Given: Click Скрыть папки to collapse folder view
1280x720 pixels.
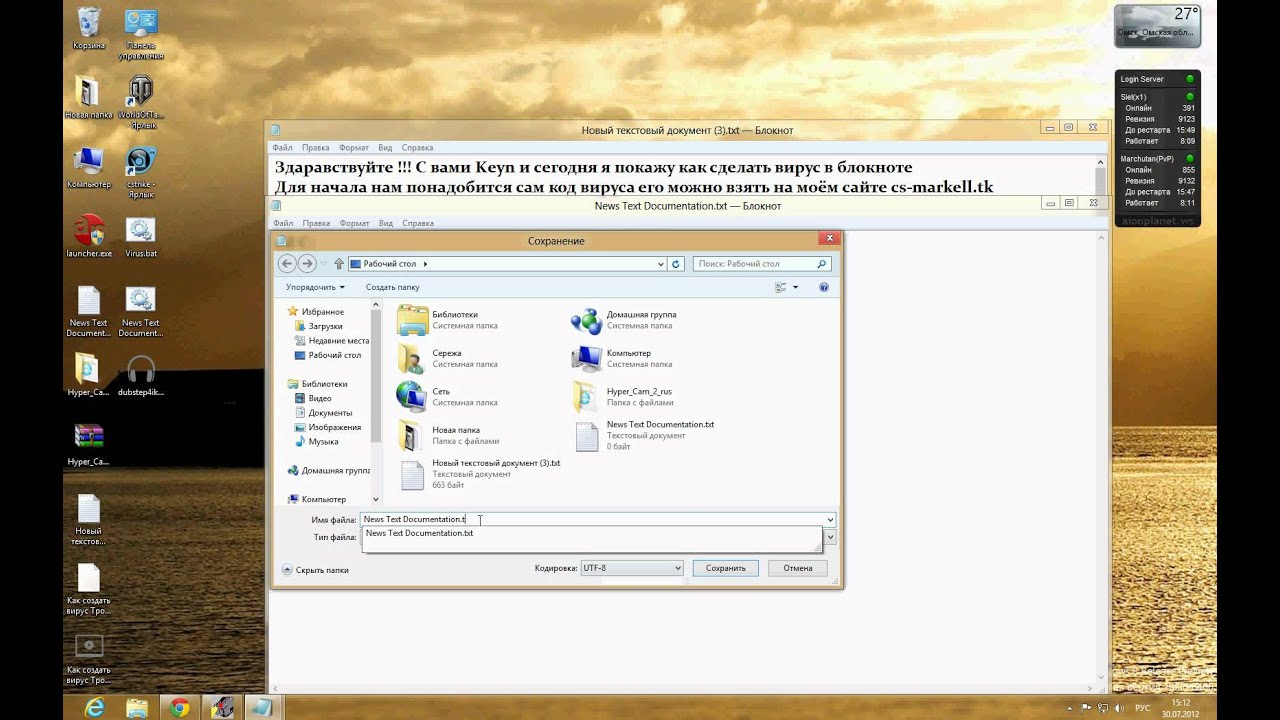Looking at the screenshot, I should pos(315,570).
